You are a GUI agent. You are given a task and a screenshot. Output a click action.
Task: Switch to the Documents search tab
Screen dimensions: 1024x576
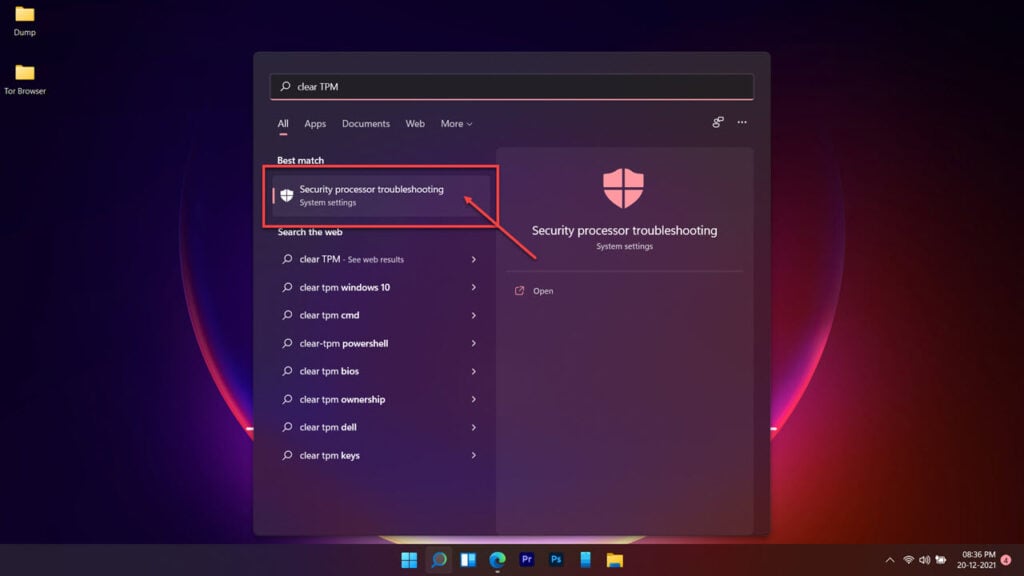point(366,123)
